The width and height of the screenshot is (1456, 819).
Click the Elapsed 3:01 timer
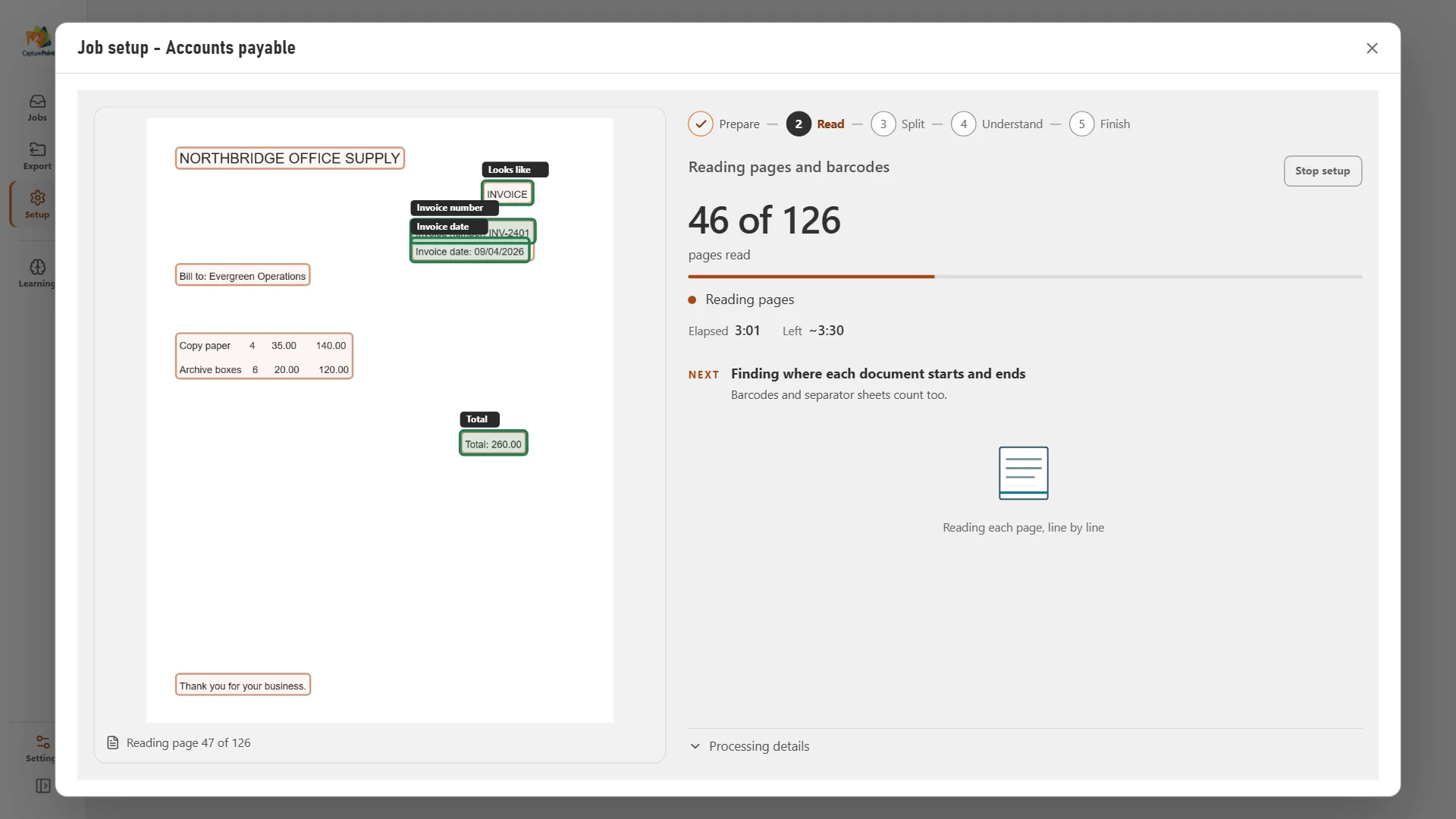coord(724,331)
